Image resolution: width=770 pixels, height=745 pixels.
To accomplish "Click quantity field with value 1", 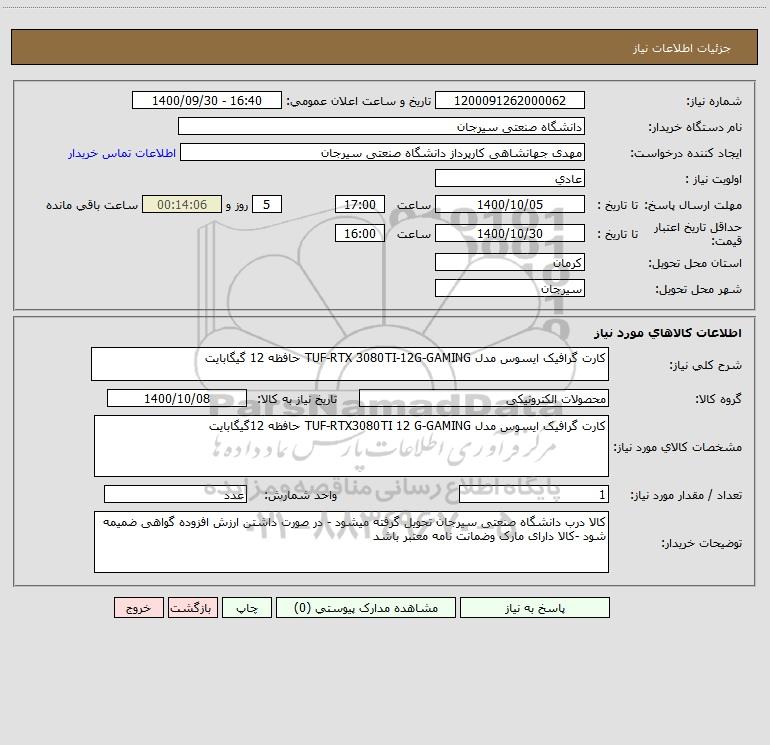I will [534, 495].
